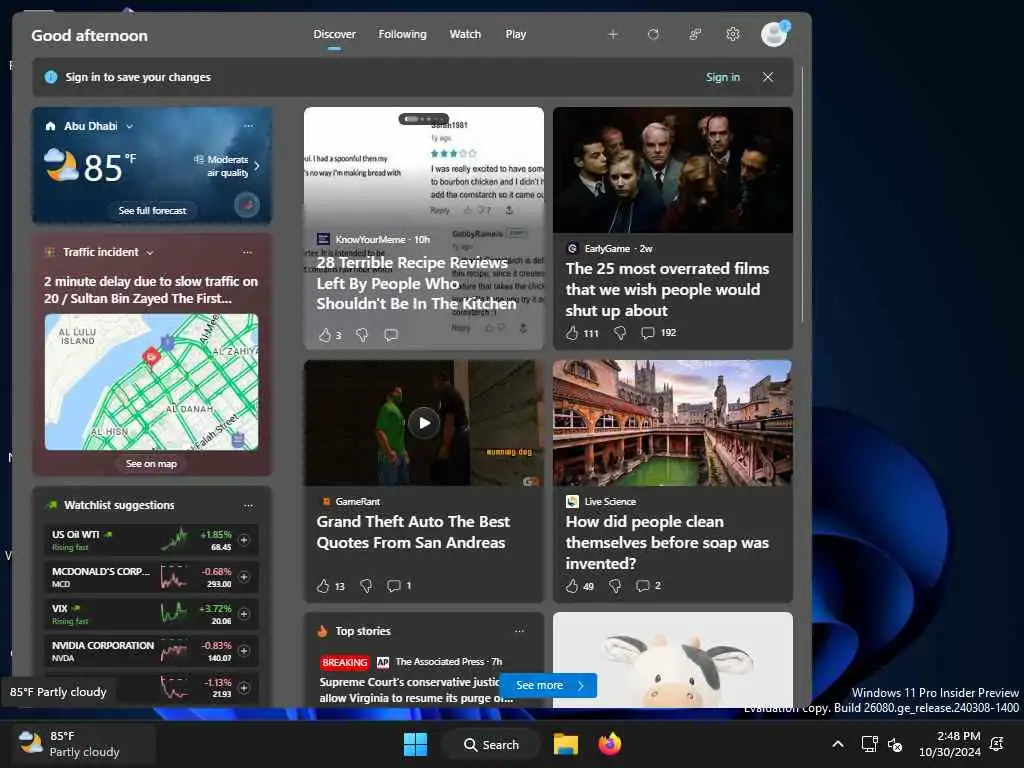This screenshot has height=768, width=1024.
Task: Select the carousel page indicator on the recipe card
Action: (424, 120)
